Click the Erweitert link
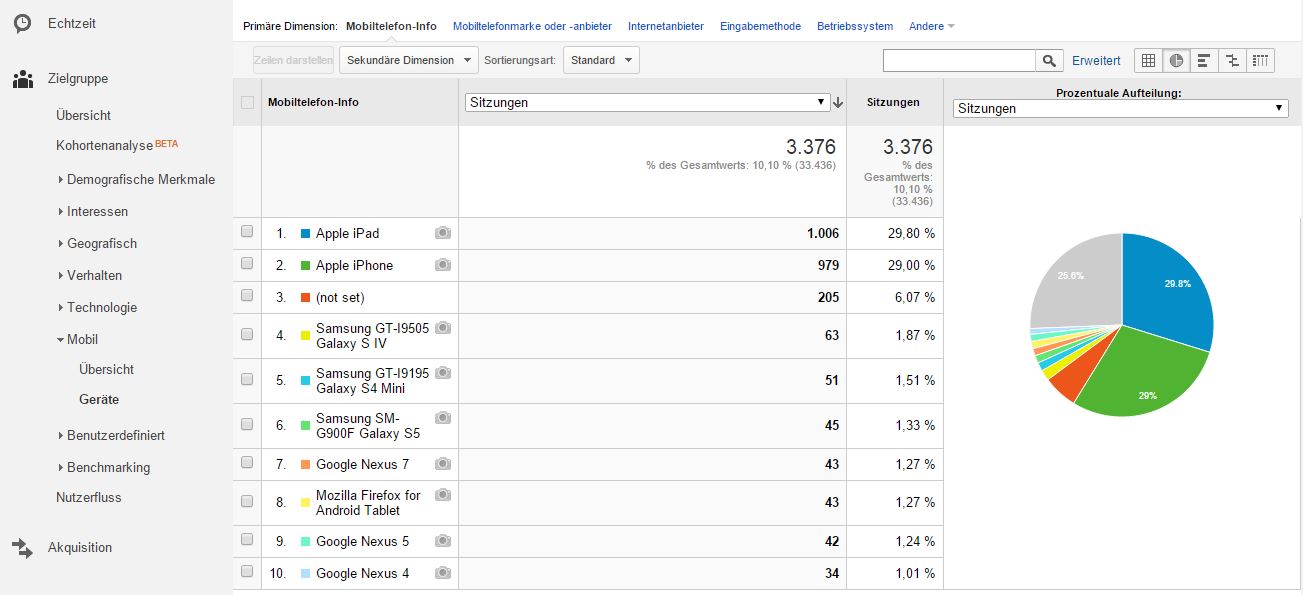The width and height of the screenshot is (1303, 595). click(1096, 61)
